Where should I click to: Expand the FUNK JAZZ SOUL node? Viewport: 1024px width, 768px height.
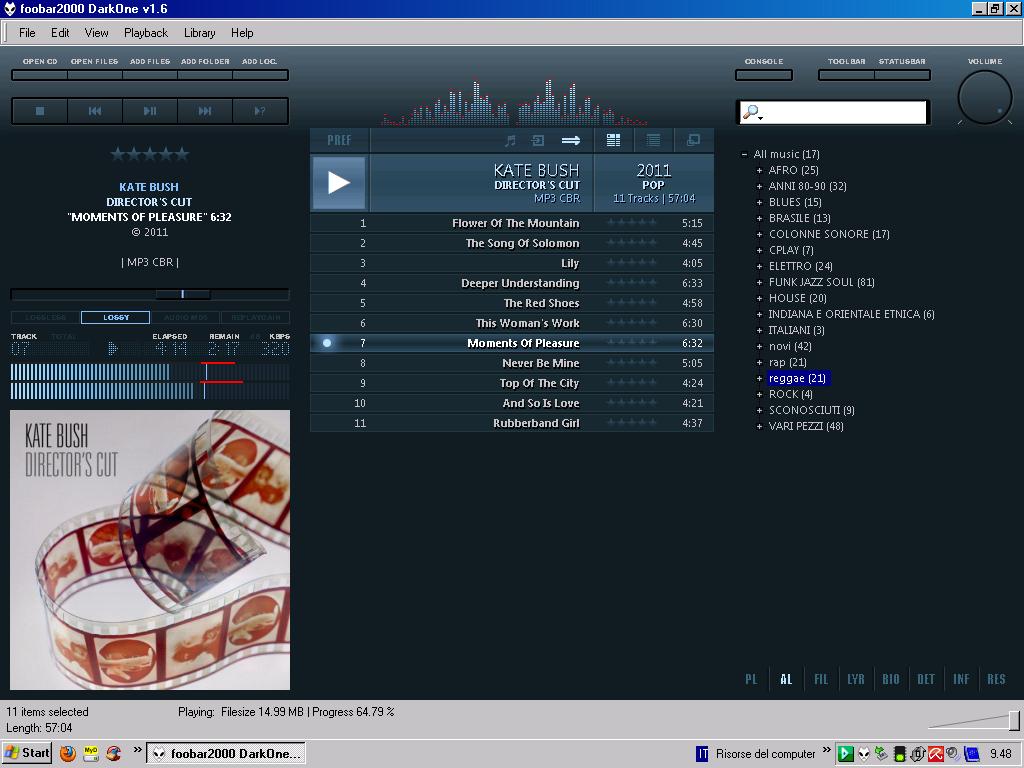click(x=760, y=282)
